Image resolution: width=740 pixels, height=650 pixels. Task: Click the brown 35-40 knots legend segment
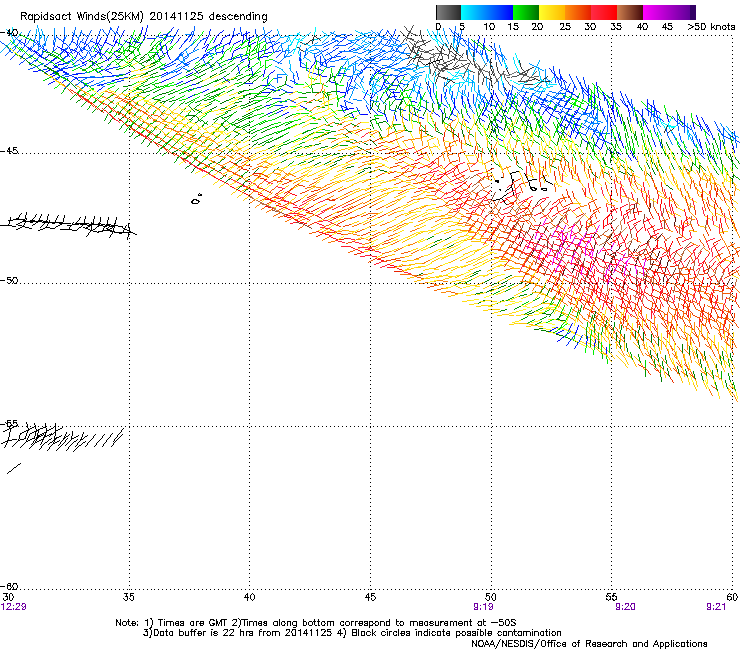[x=630, y=12]
